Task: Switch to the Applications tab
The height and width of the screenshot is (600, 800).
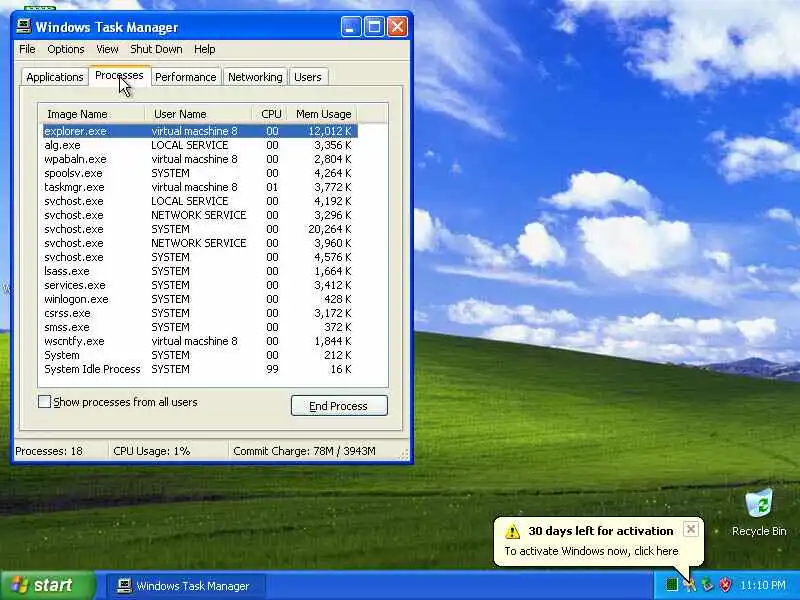Action: pyautogui.click(x=55, y=77)
